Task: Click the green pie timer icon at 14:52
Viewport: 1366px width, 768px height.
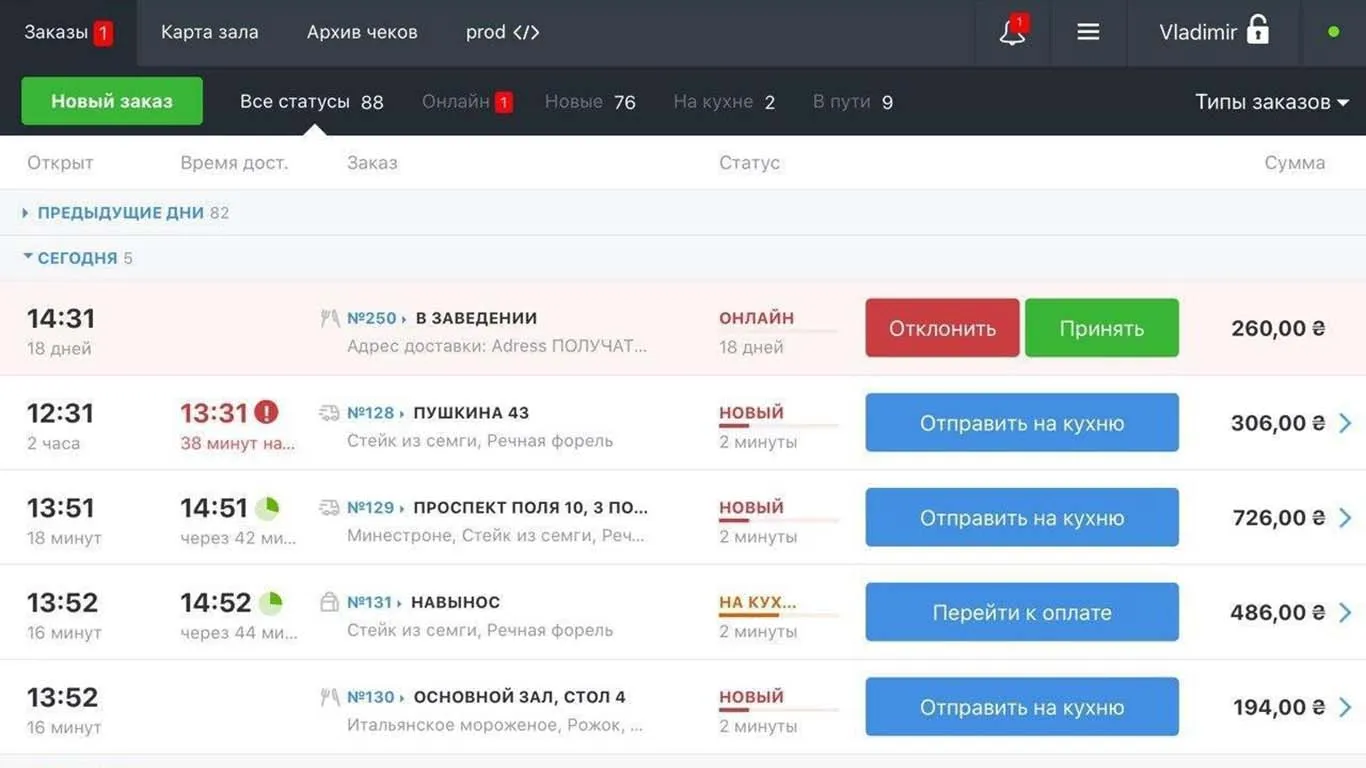Action: (x=271, y=603)
